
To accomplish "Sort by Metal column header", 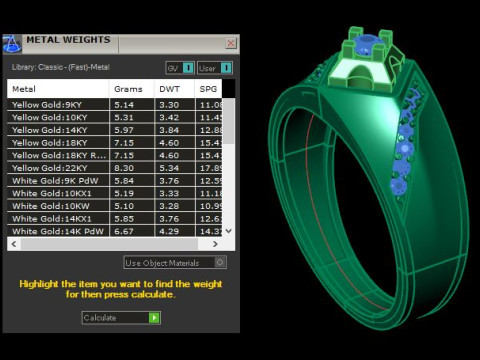I will point(58,89).
